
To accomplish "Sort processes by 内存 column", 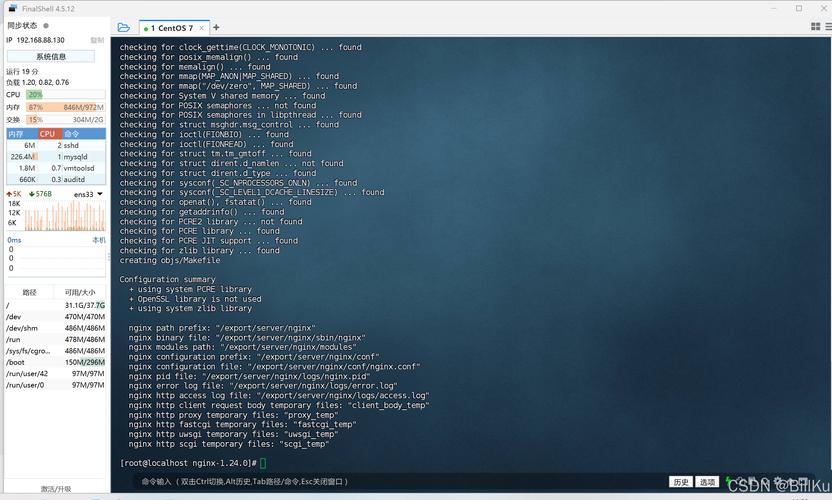I will 17,133.
